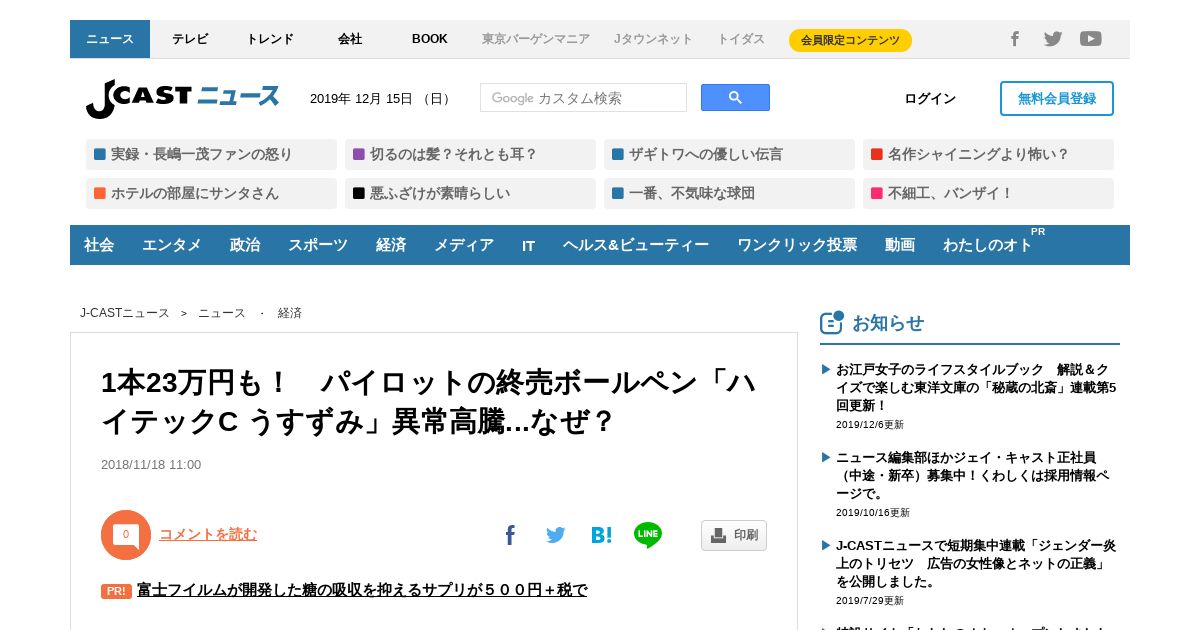Click the ログイン link
Image resolution: width=1200 pixels, height=630 pixels.
point(930,98)
